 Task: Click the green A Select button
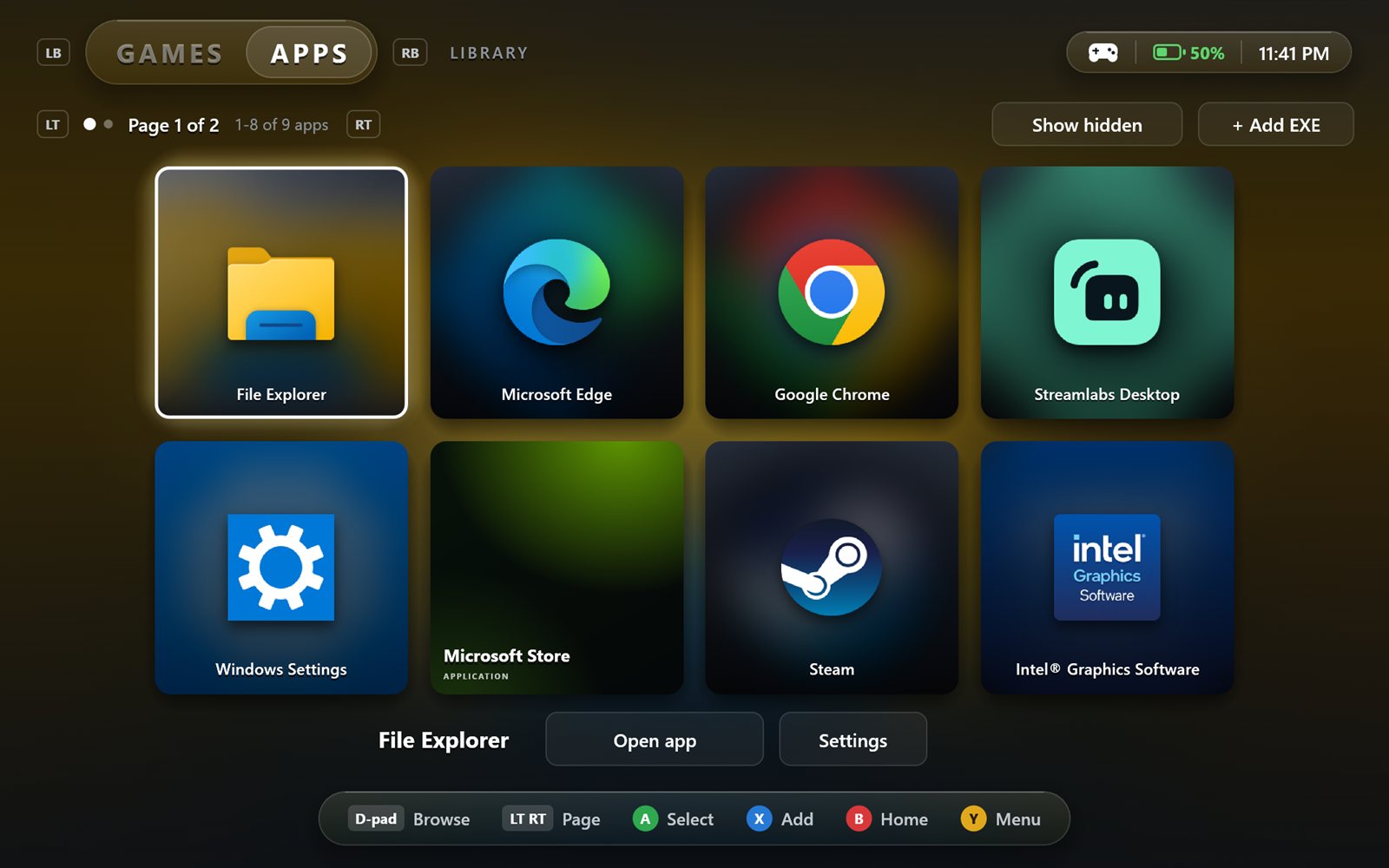tap(673, 819)
